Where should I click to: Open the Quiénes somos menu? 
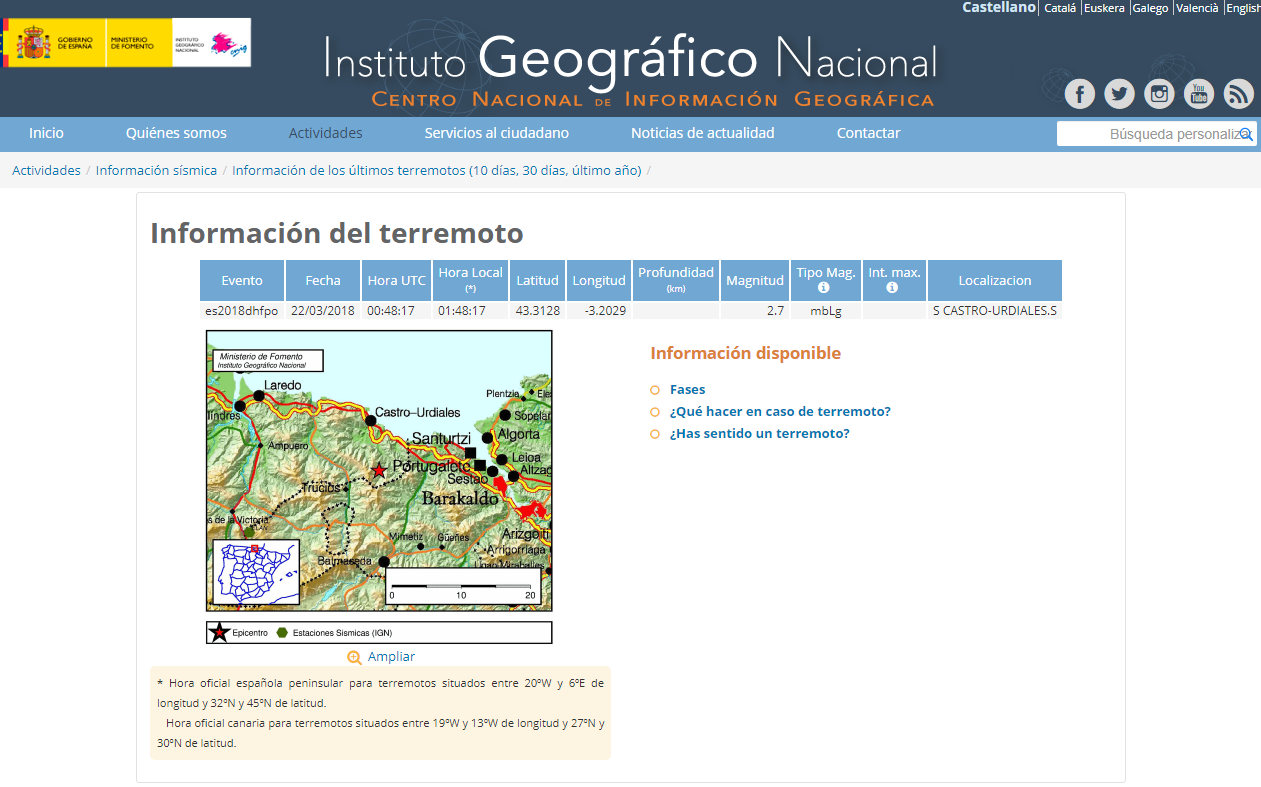[176, 133]
